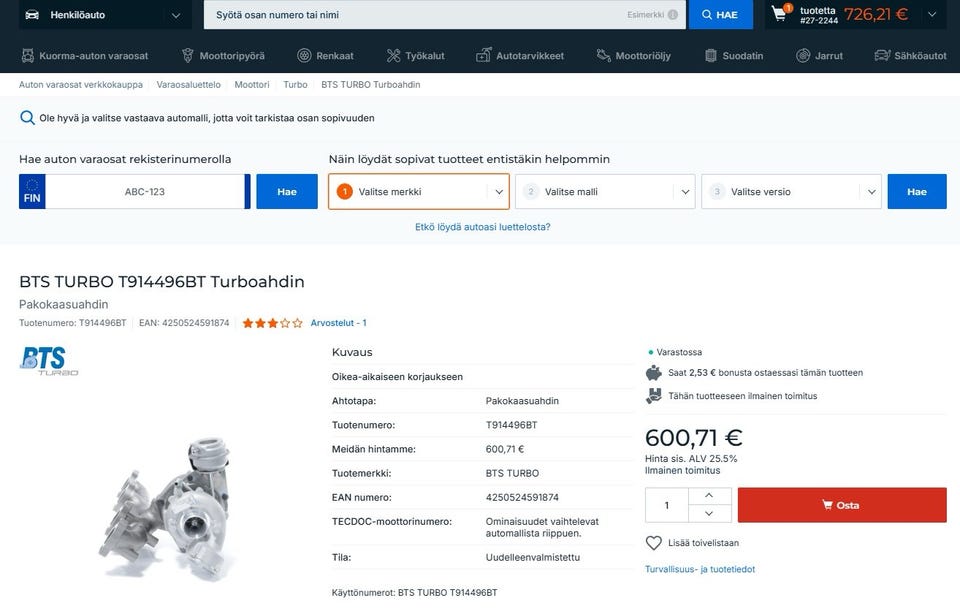Open Sähköautot category
The height and width of the screenshot is (614, 960).
point(911,56)
